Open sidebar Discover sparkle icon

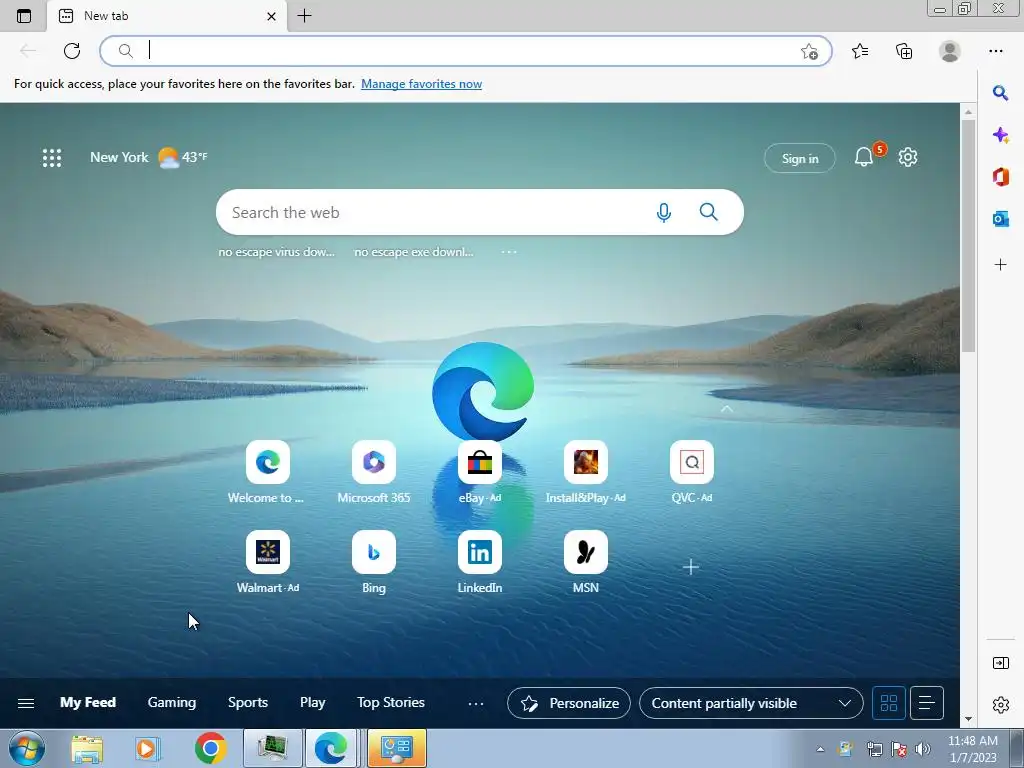click(x=1000, y=135)
